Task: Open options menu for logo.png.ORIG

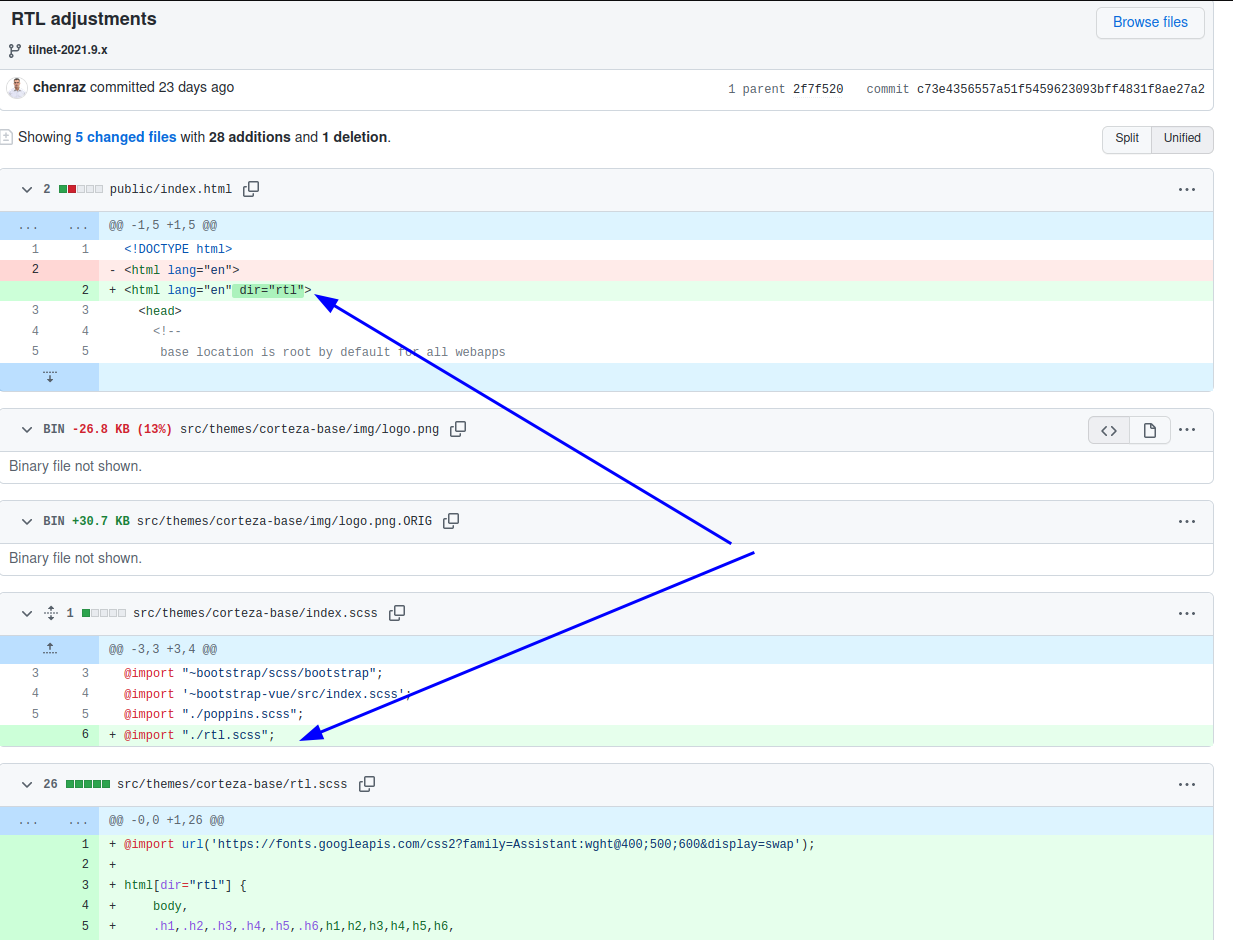Action: point(1187,521)
